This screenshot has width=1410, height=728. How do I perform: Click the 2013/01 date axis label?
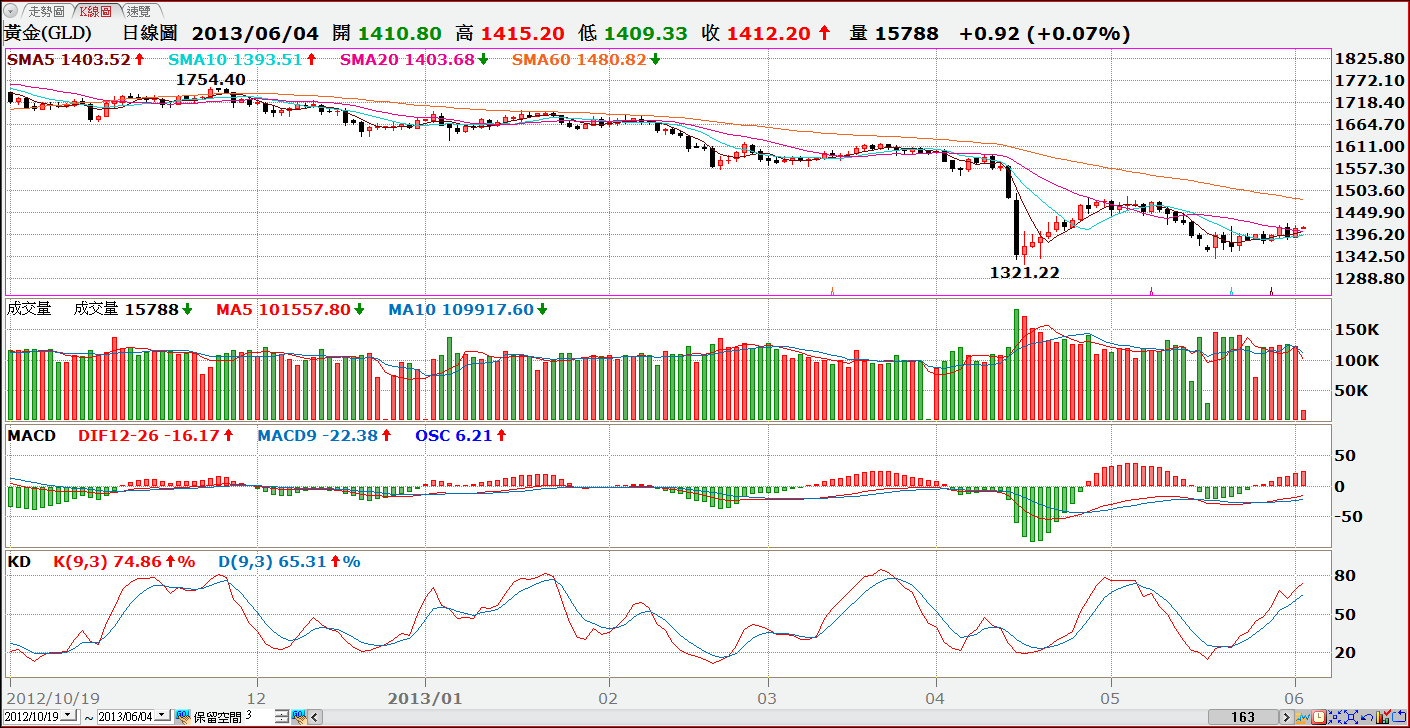(x=425, y=697)
